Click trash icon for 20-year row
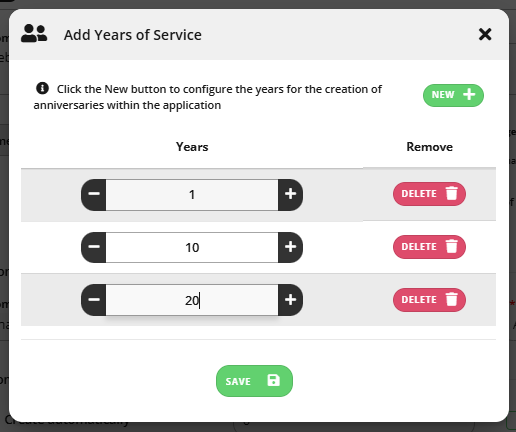This screenshot has width=516, height=432. [x=452, y=299]
